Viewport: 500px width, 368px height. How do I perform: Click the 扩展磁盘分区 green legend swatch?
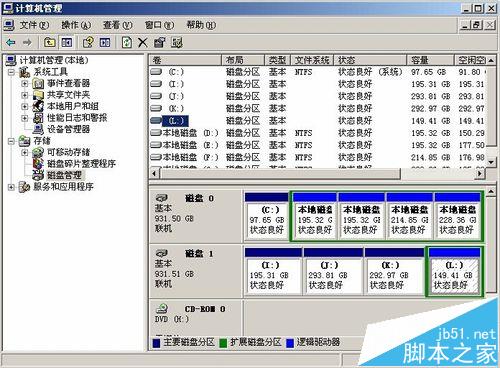223,343
